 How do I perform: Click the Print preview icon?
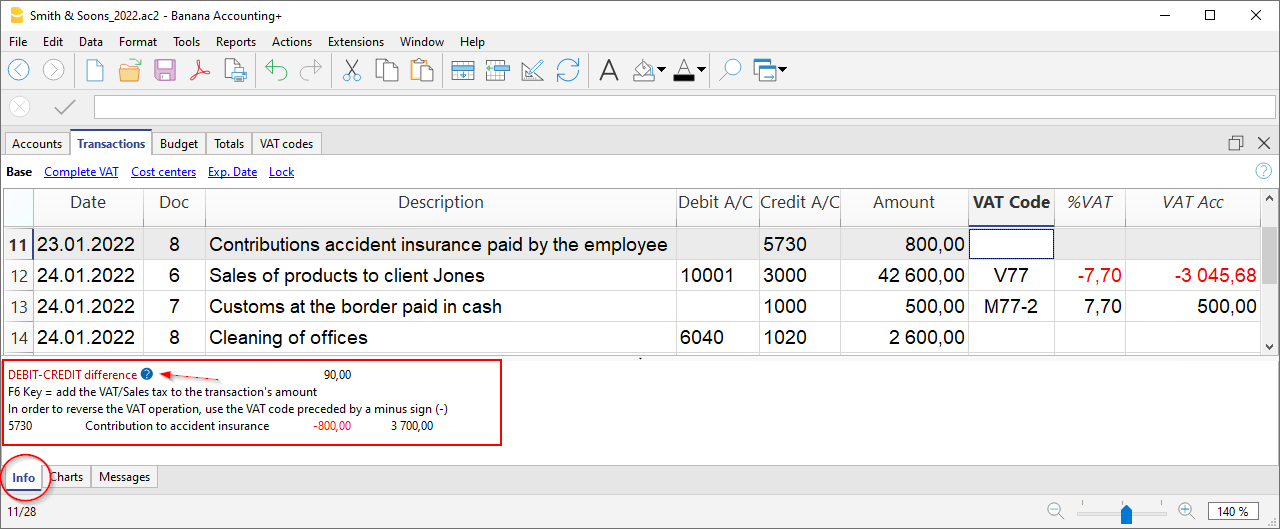pos(235,70)
